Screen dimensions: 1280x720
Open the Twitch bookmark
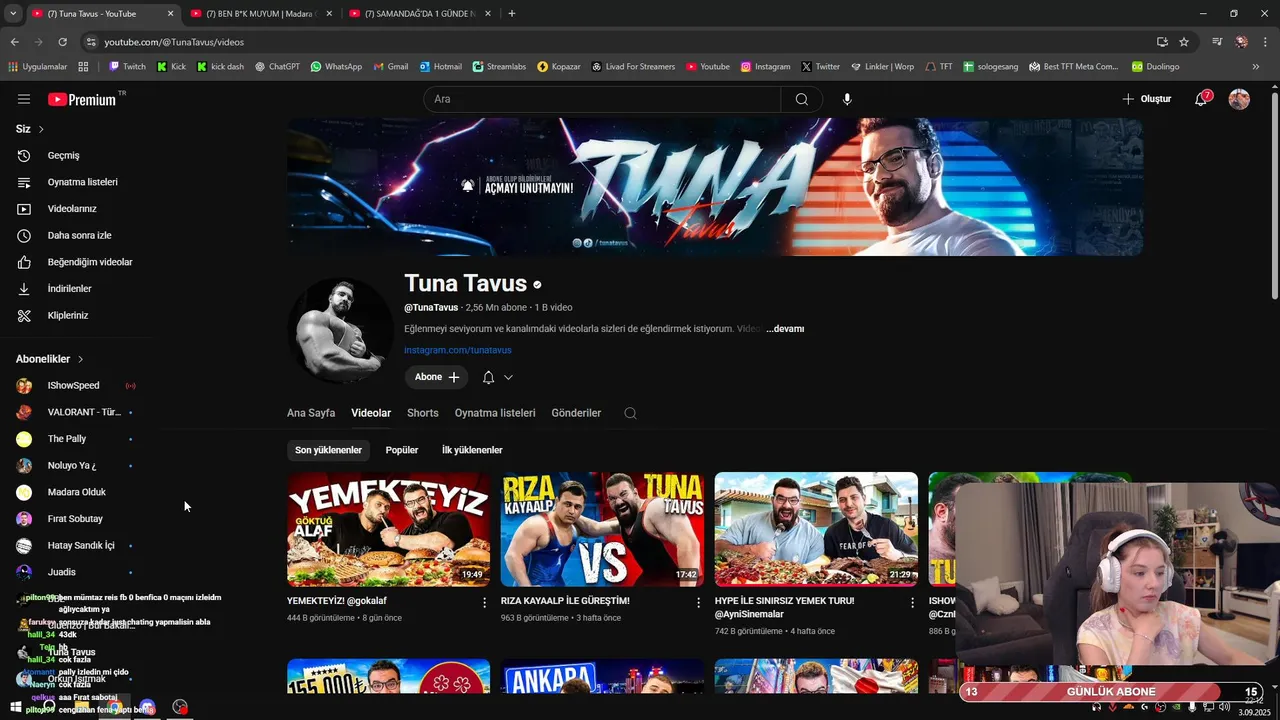[127, 66]
